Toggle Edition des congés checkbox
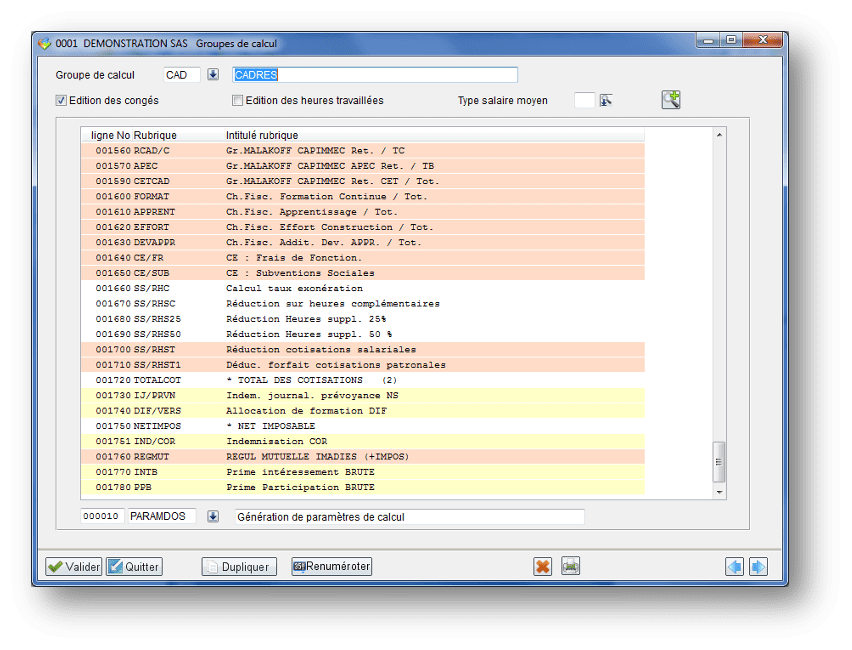 click(x=61, y=101)
